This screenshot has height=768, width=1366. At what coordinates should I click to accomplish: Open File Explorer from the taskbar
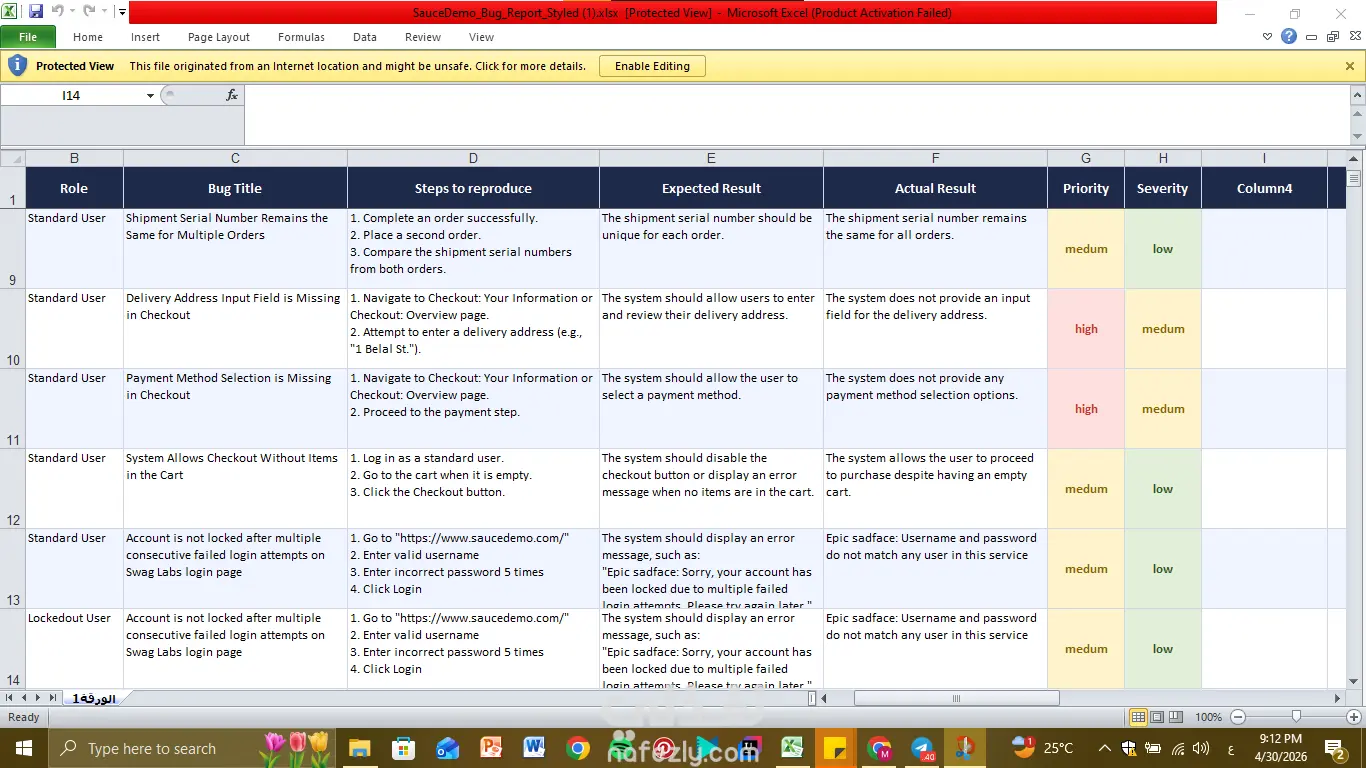(x=359, y=748)
